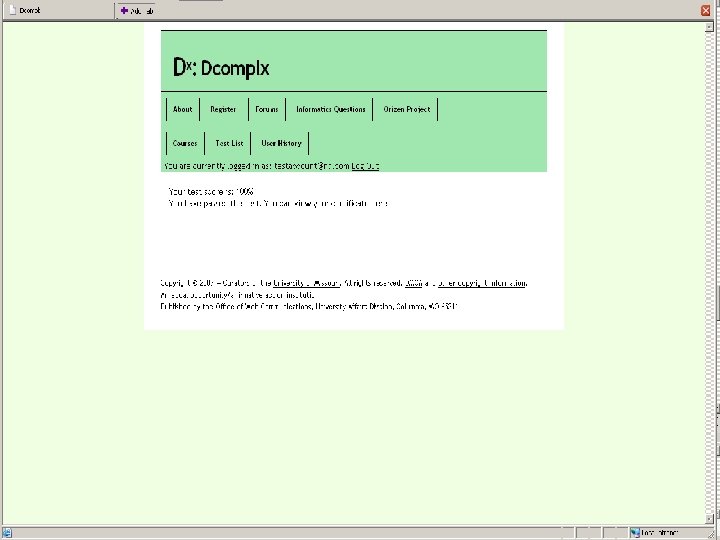Go to the Register page

point(223,109)
